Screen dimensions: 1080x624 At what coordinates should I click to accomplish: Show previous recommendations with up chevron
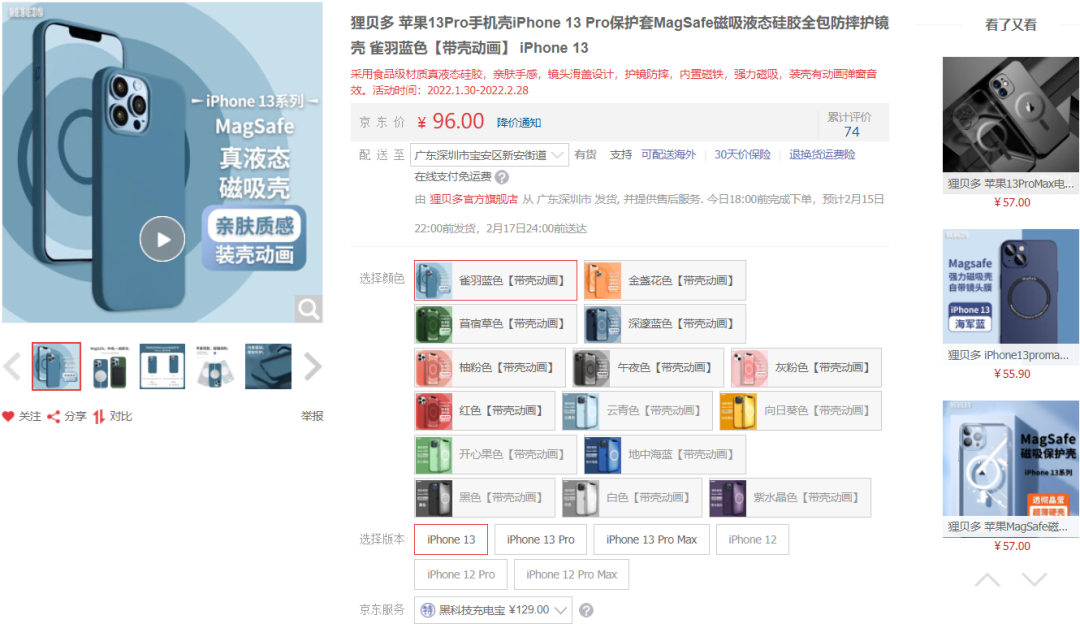[987, 580]
